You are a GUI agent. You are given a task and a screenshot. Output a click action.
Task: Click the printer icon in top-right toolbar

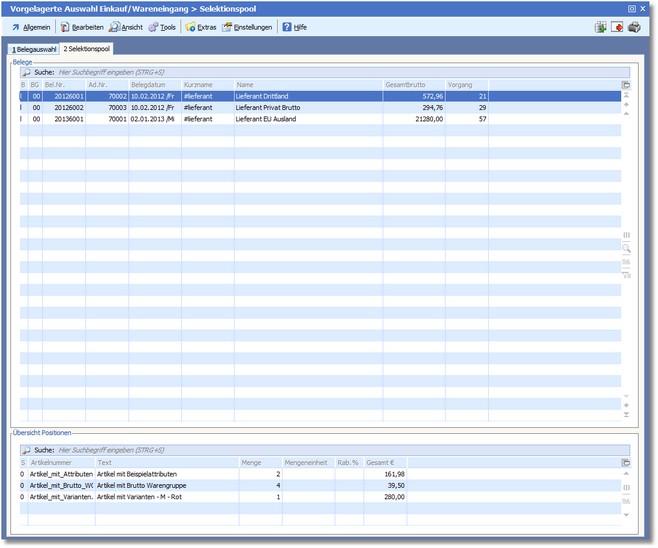pos(634,27)
